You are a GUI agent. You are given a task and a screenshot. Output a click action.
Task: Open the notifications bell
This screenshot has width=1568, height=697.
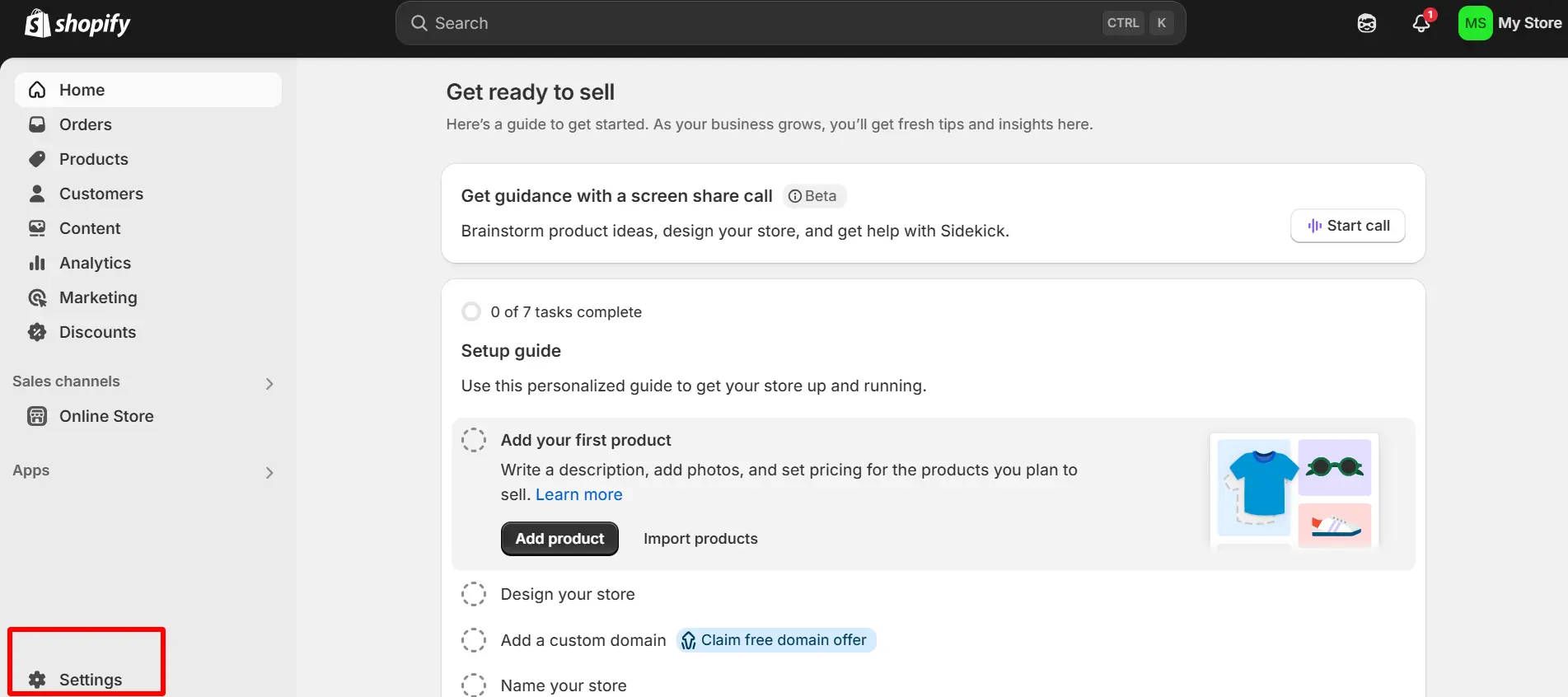click(x=1421, y=23)
